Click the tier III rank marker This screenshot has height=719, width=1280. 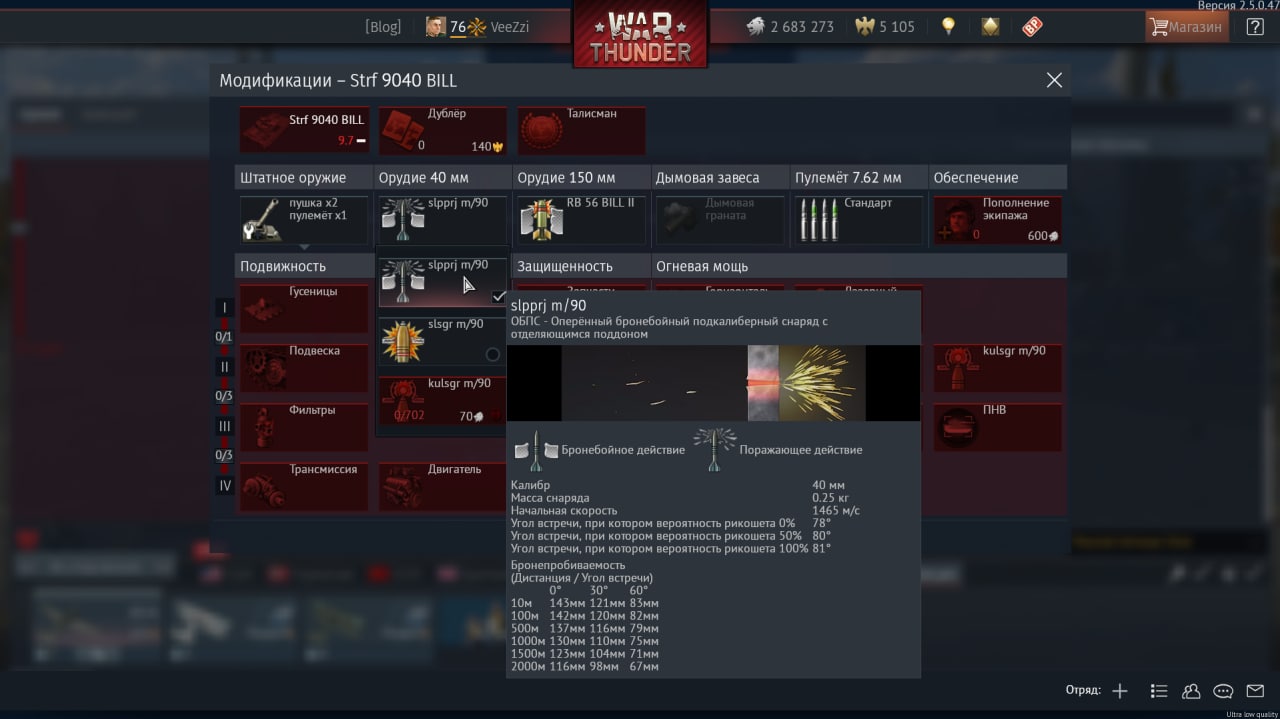[225, 426]
